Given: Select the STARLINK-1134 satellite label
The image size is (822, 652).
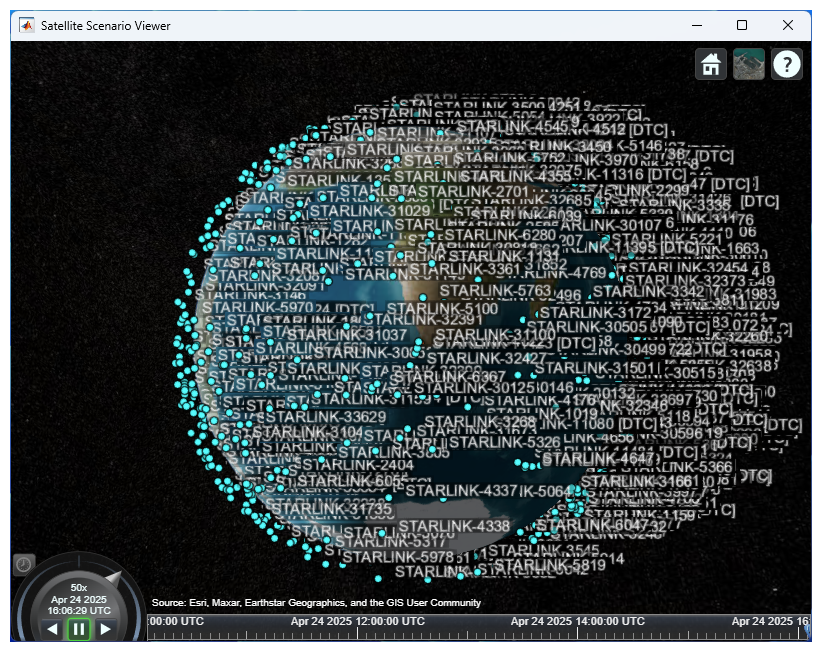Looking at the screenshot, I should (504, 255).
